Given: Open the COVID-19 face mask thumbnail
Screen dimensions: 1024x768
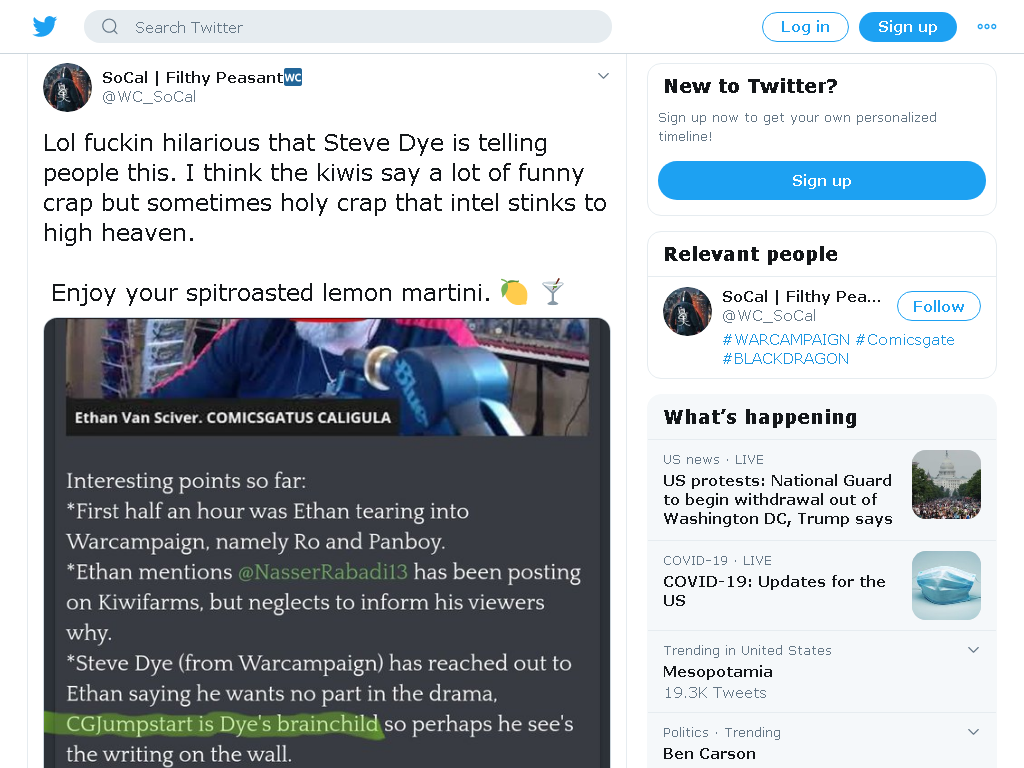Looking at the screenshot, I should (x=946, y=585).
